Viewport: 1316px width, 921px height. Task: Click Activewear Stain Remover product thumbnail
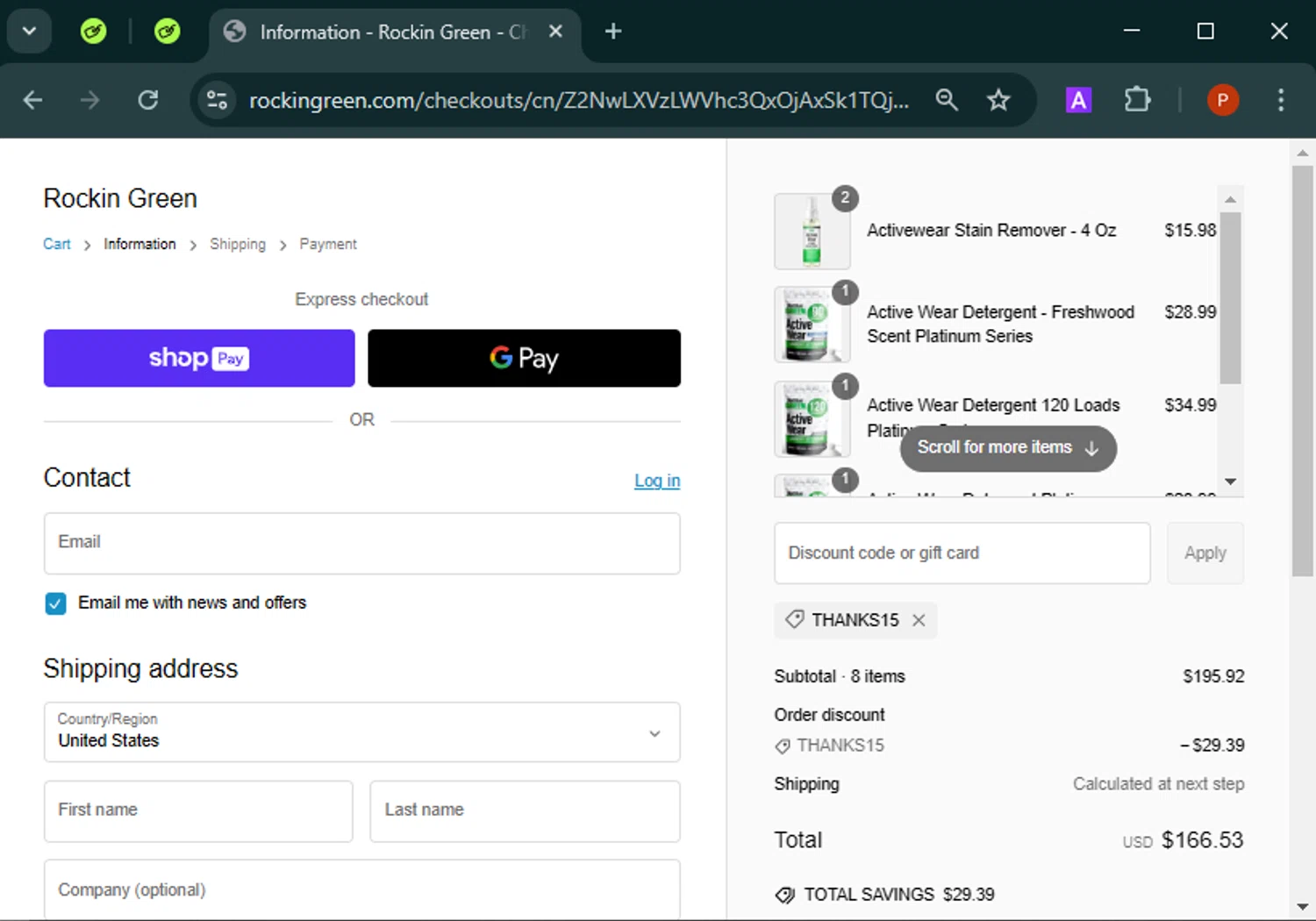click(812, 232)
